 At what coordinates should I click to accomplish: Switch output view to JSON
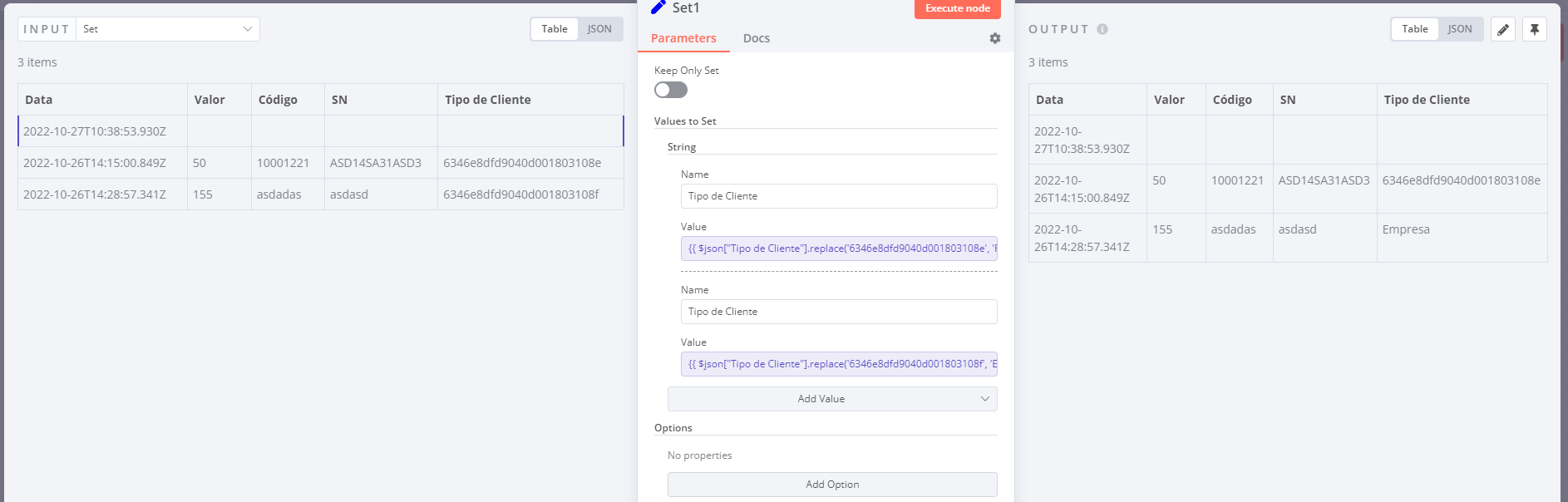(x=1460, y=29)
